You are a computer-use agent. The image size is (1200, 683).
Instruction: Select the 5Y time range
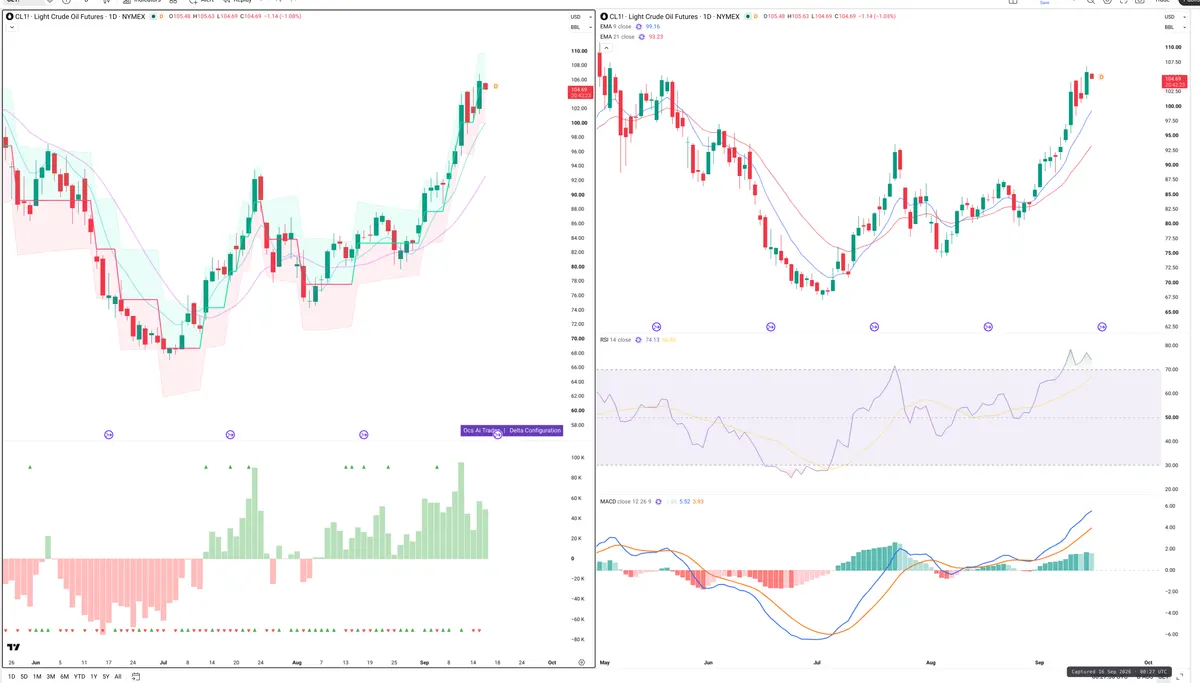pos(105,676)
